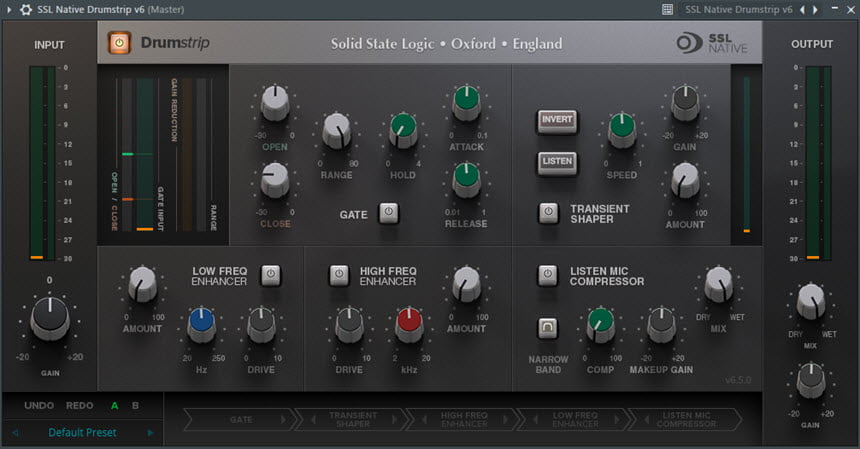The width and height of the screenshot is (860, 449).
Task: Select LOW FREQ ENHANCER block in processing order
Action: 575,420
